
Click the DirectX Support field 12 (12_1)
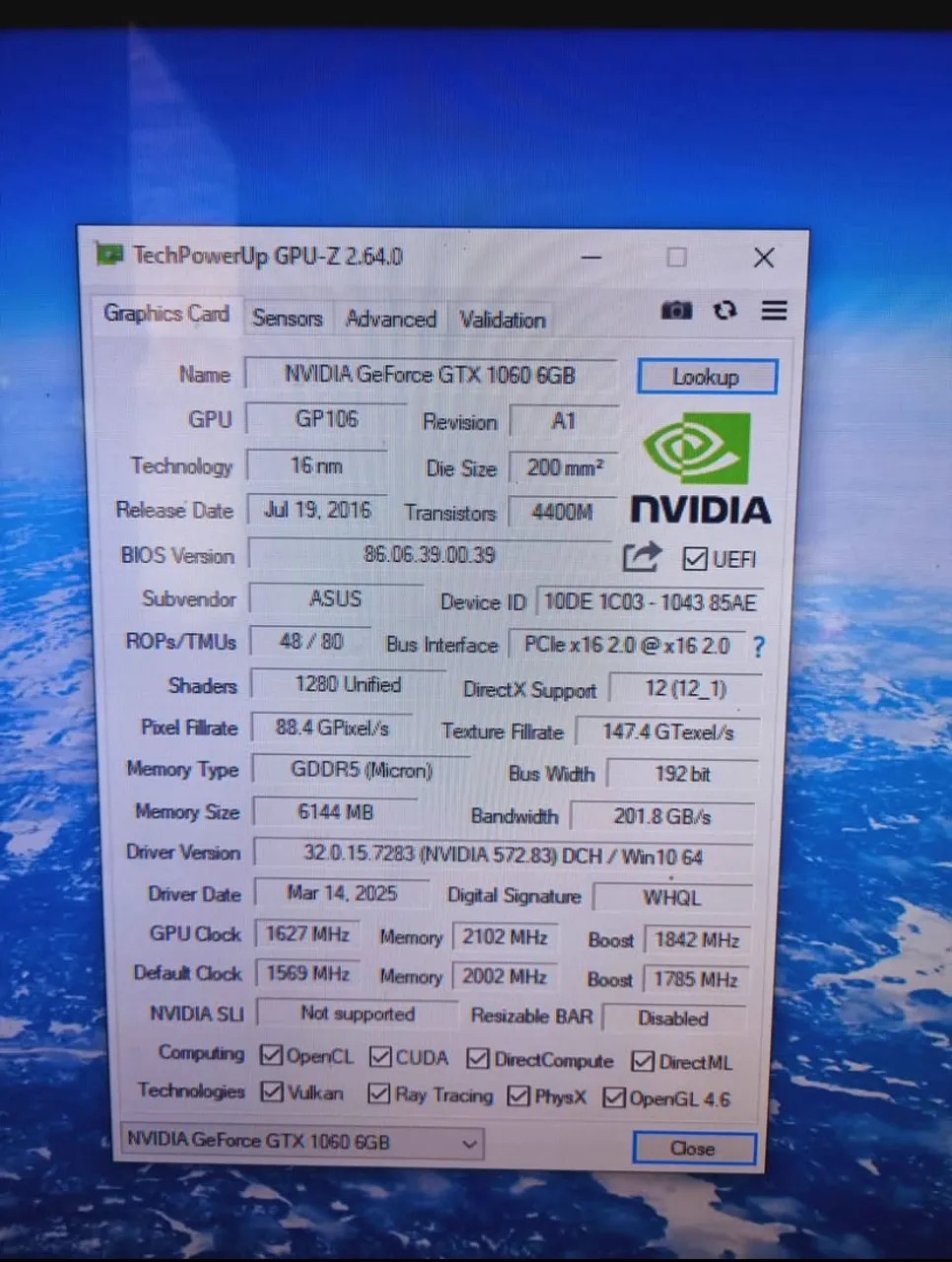click(686, 689)
